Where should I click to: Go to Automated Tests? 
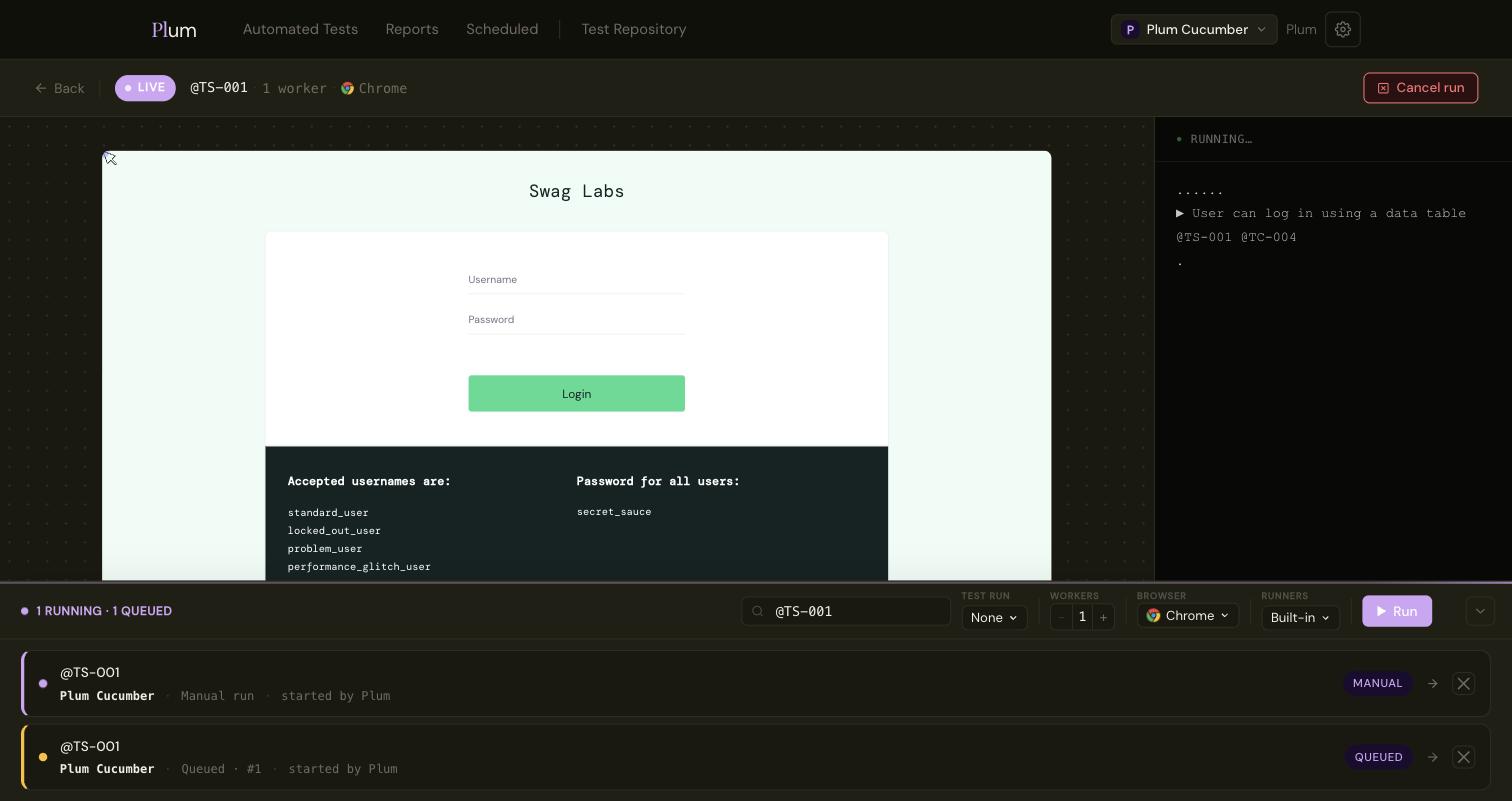coord(300,30)
